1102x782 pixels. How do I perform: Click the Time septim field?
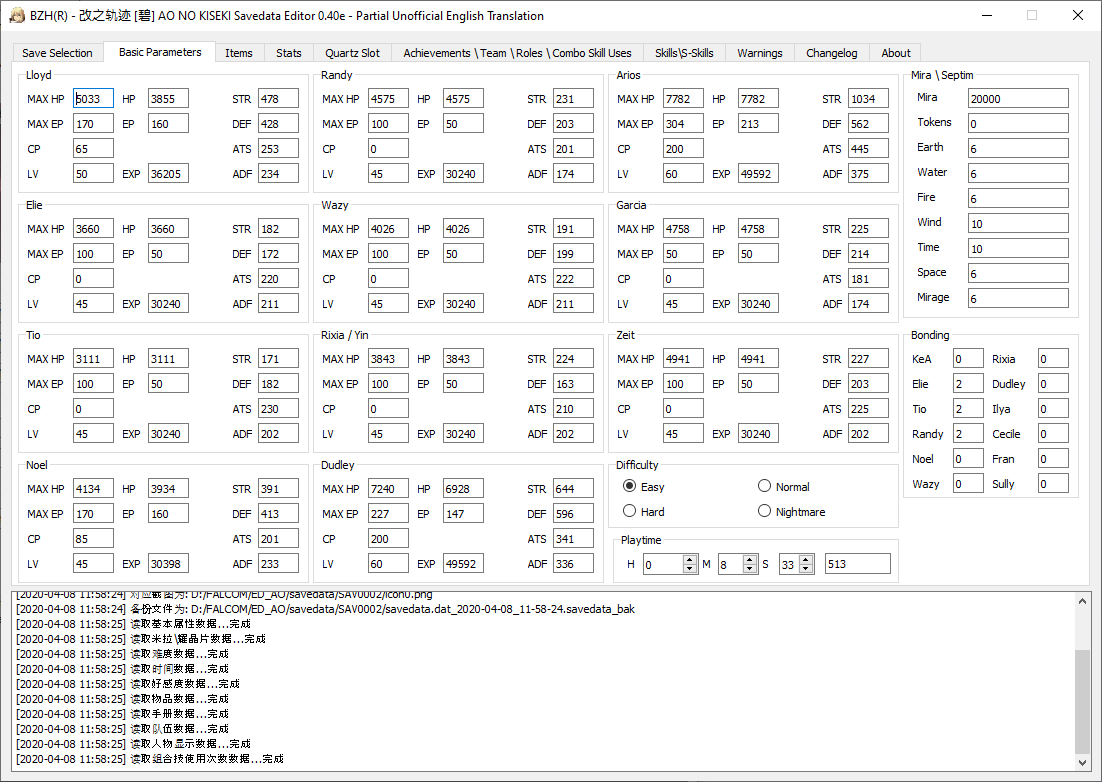[1018, 248]
